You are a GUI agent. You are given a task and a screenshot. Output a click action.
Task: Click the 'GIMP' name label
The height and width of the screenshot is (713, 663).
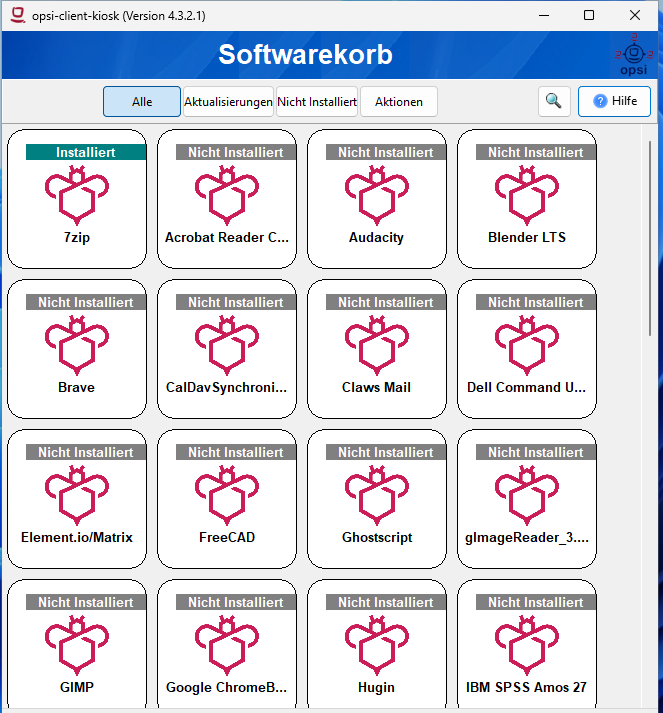(76, 688)
